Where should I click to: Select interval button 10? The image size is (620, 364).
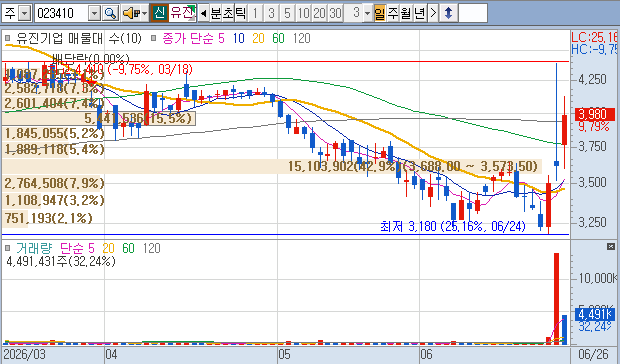pyautogui.click(x=303, y=13)
